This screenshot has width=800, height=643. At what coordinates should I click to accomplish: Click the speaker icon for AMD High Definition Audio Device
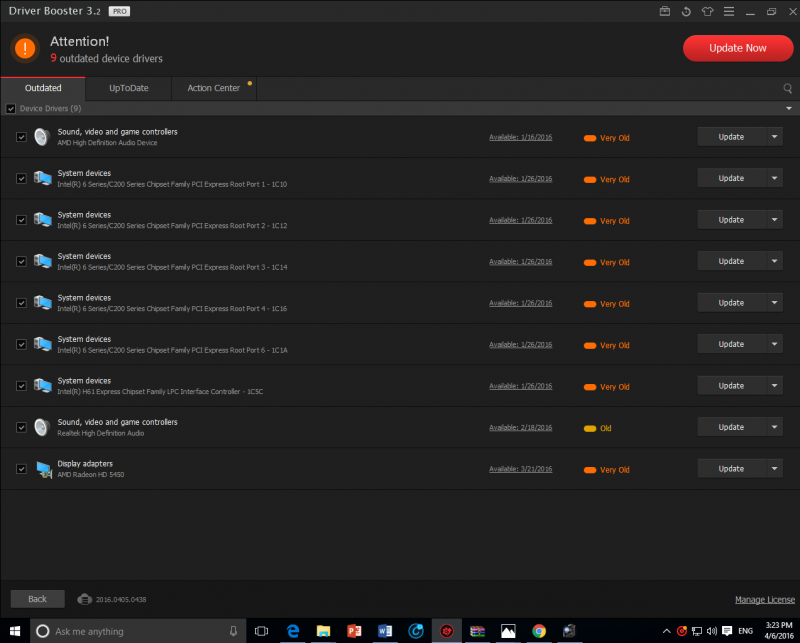point(42,137)
